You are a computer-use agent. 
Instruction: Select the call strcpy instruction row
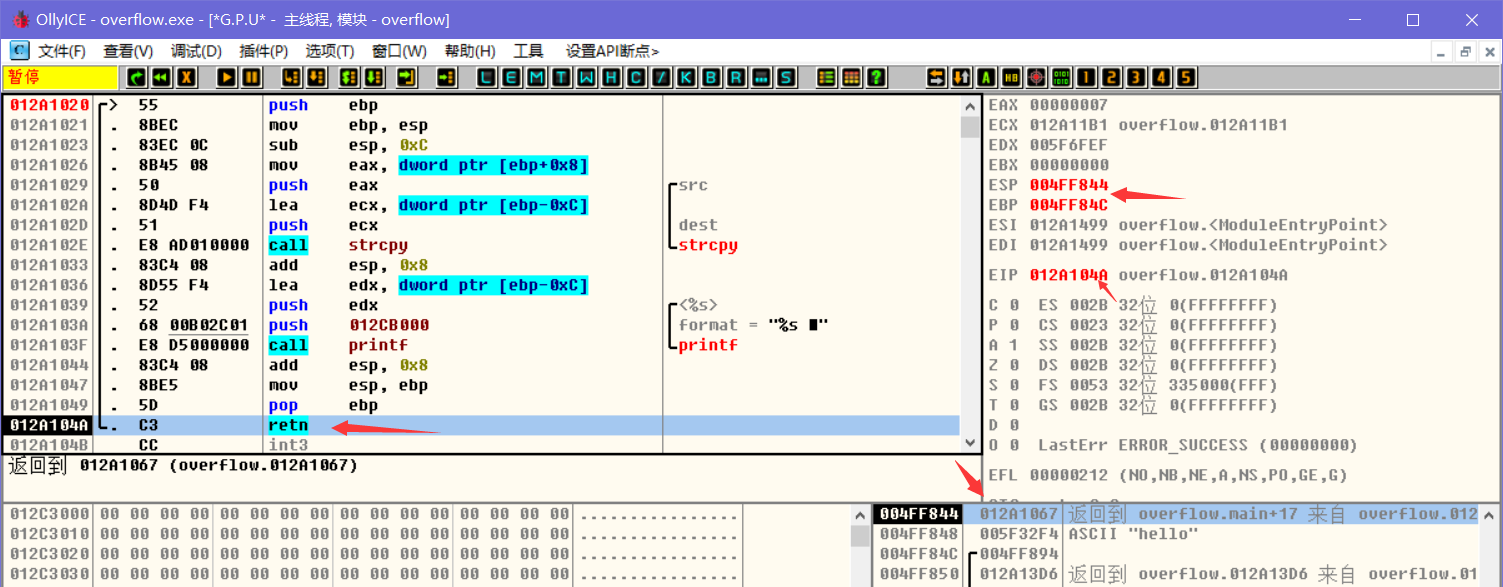[481, 245]
